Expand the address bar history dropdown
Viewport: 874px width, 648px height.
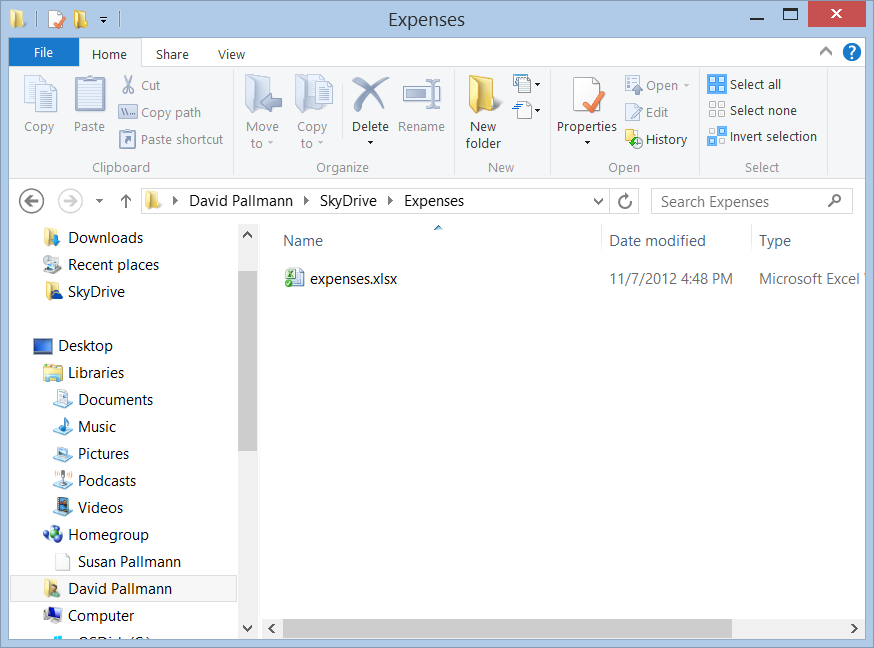598,201
